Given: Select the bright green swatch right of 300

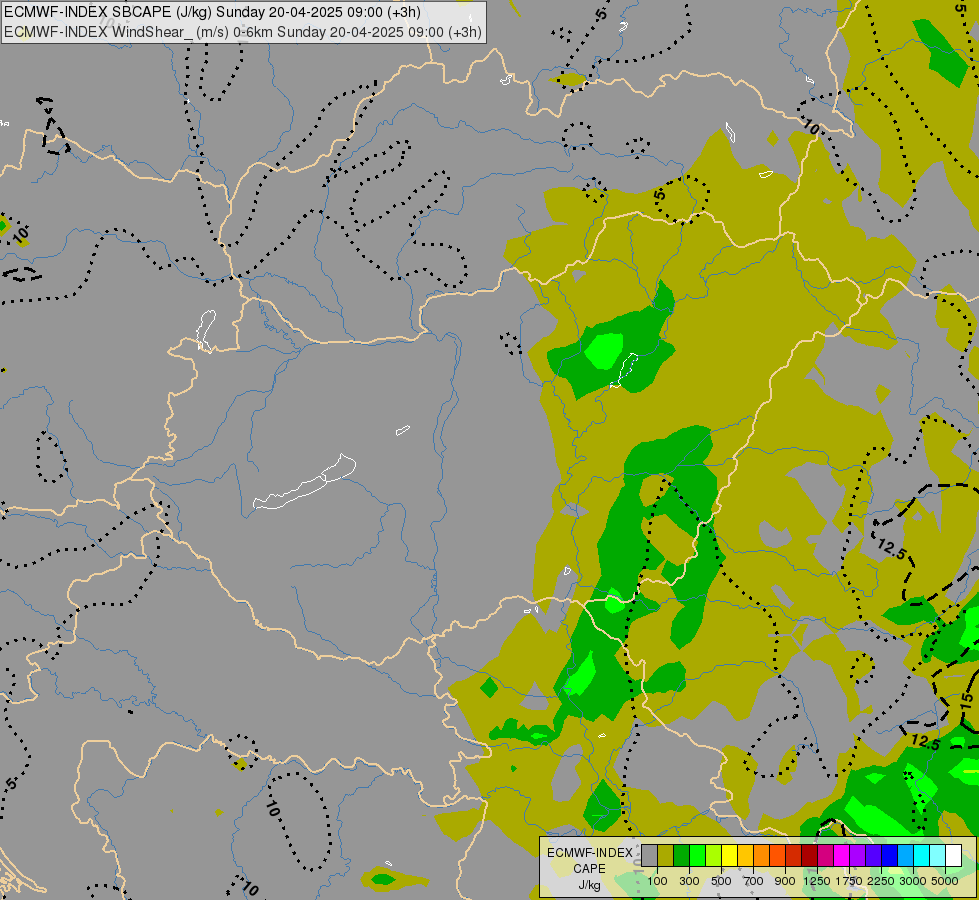Looking at the screenshot, I should point(697,856).
